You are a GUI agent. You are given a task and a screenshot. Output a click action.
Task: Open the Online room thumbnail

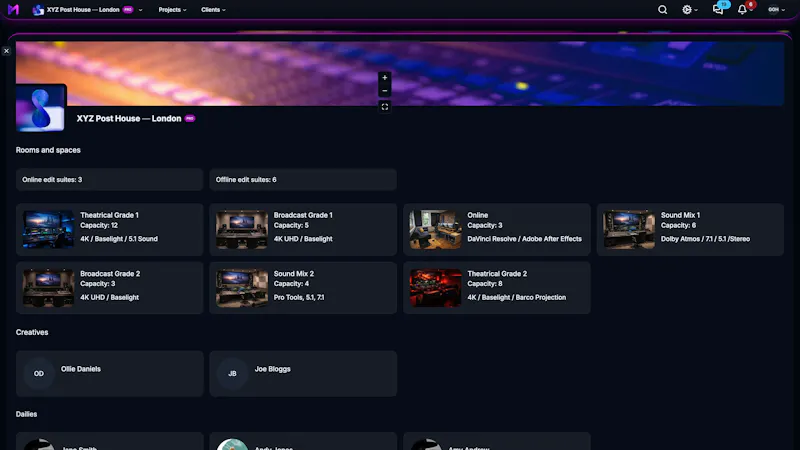[435, 230]
